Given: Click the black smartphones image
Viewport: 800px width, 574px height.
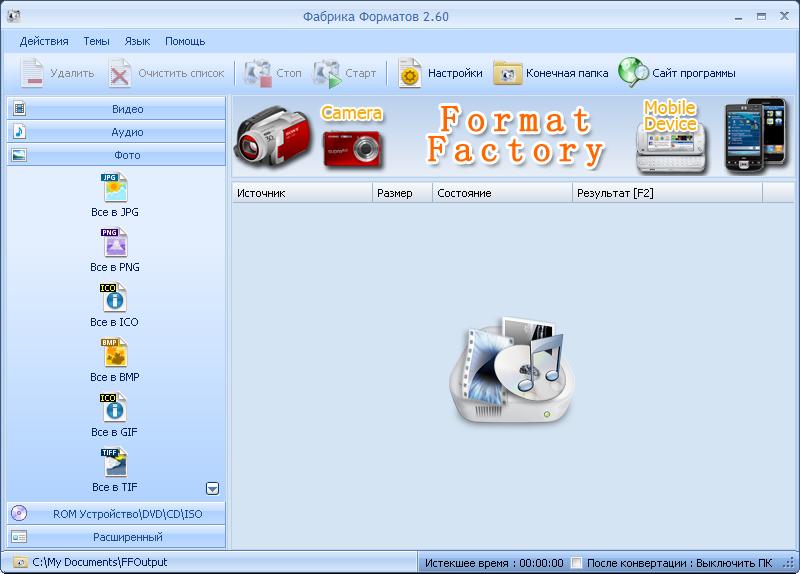Looking at the screenshot, I should pyautogui.click(x=756, y=135).
